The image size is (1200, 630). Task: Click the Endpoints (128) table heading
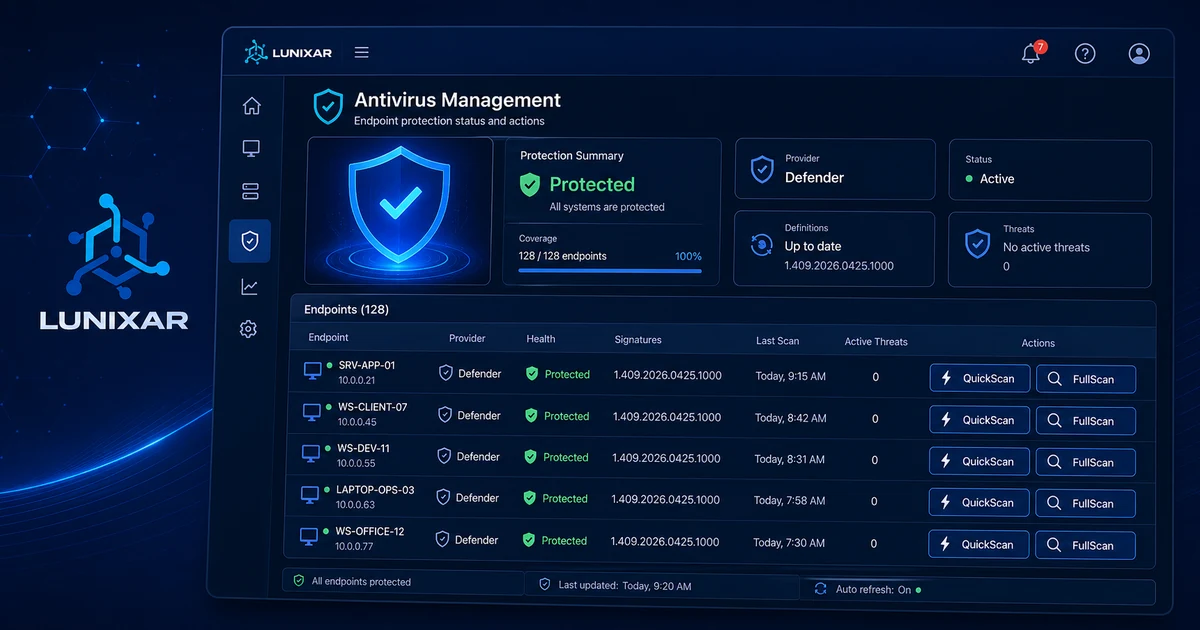tap(346, 310)
